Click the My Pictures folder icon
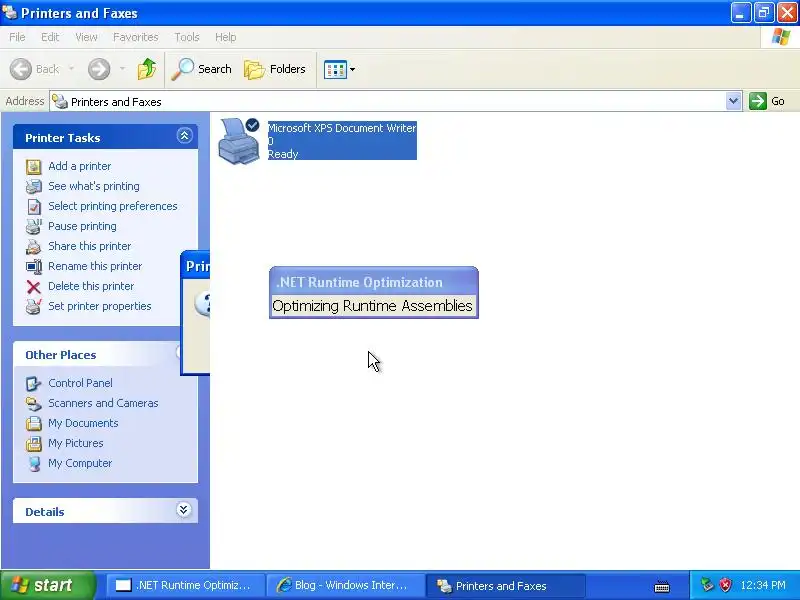The width and height of the screenshot is (800, 600). [x=34, y=444]
